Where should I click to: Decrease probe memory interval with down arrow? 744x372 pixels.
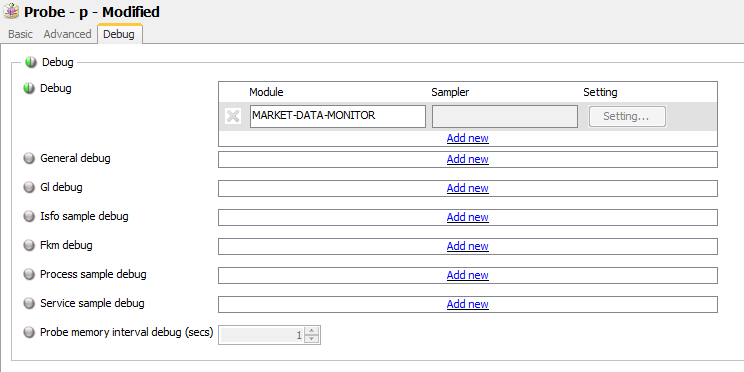tap(311, 339)
